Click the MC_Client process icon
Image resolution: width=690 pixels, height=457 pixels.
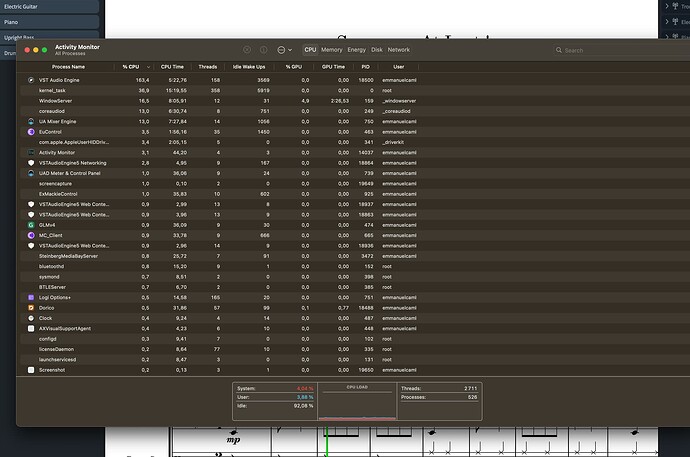pyautogui.click(x=31, y=235)
